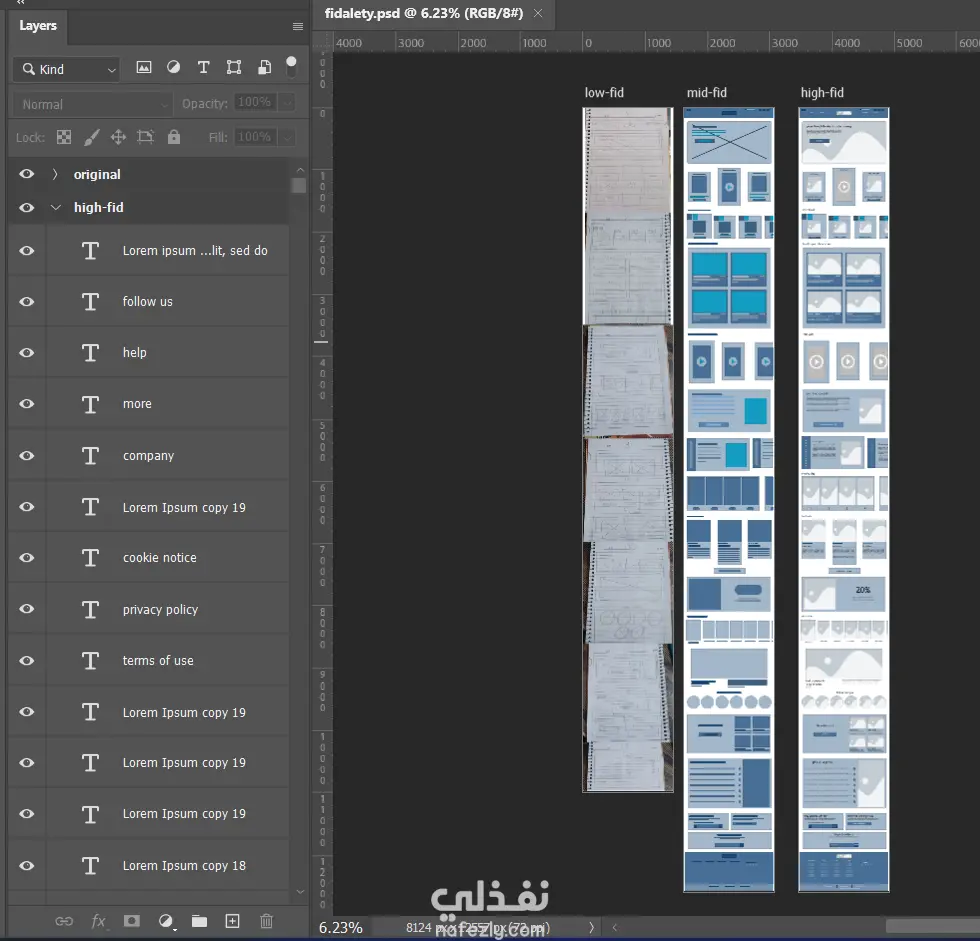Click T icon of 'company' layer
The image size is (980, 941).
(90, 456)
